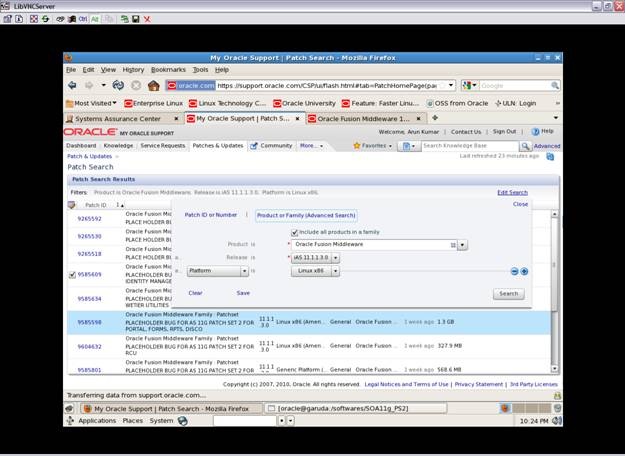Viewport: 625px width, 456px height.
Task: Open the Bookmarks menu
Action: coord(168,70)
